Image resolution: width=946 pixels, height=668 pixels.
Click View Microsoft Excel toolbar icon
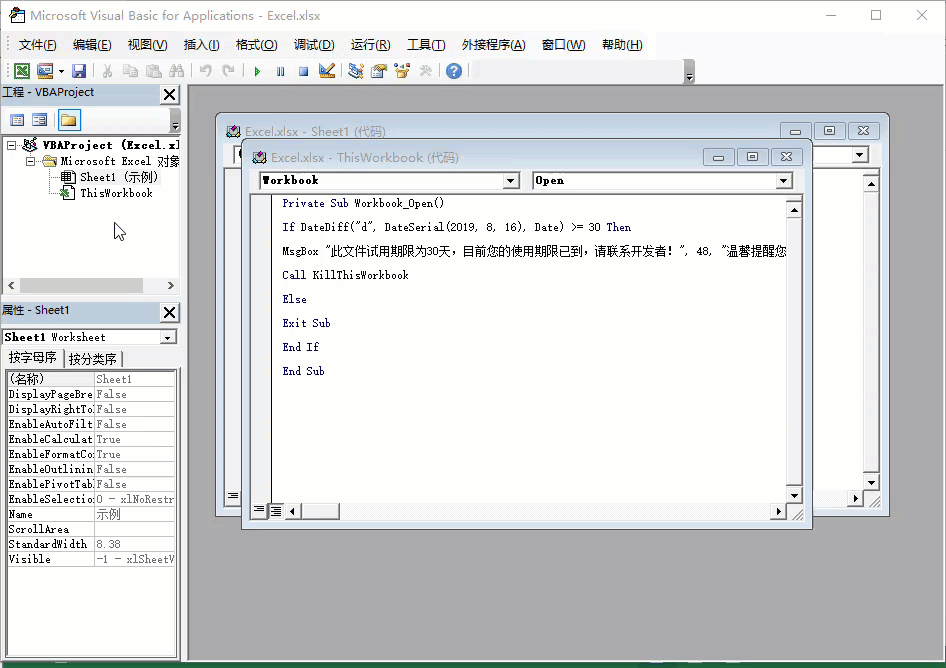pos(22,71)
